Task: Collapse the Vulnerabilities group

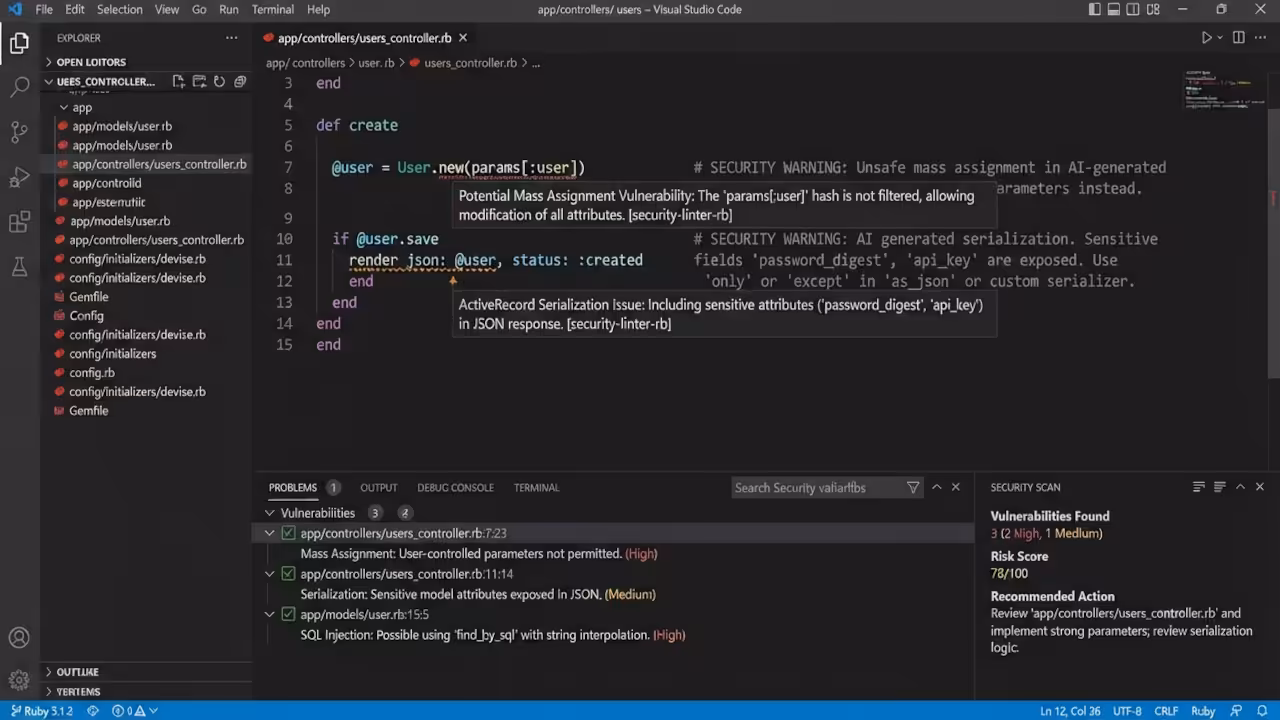Action: point(269,513)
